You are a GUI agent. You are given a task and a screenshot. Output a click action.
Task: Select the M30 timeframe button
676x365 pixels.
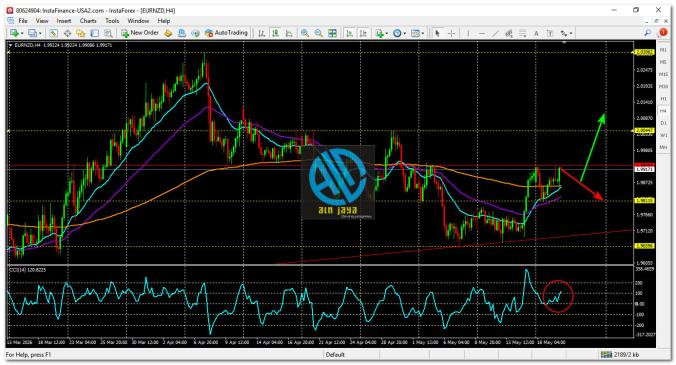[x=663, y=87]
